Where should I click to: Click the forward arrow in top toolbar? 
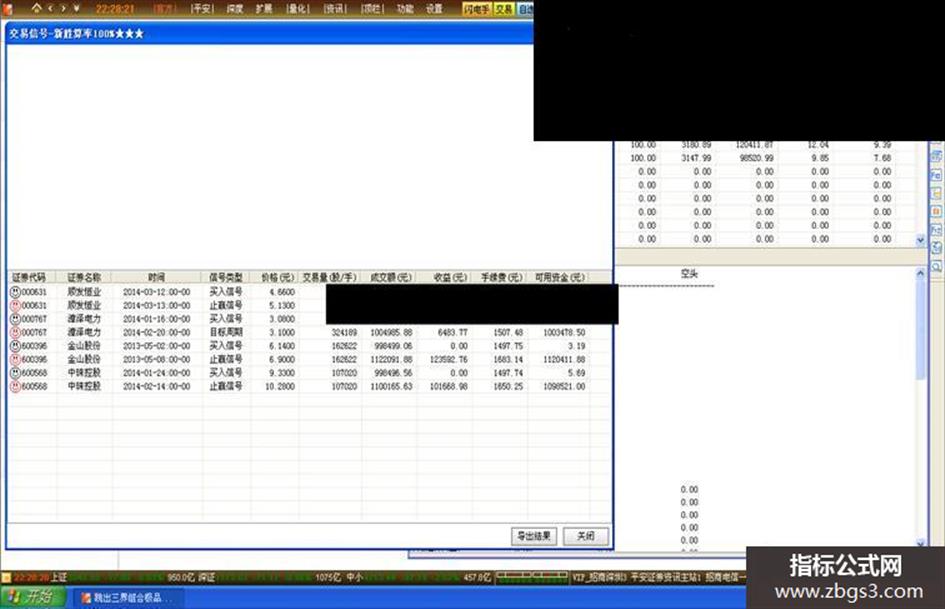63,8
